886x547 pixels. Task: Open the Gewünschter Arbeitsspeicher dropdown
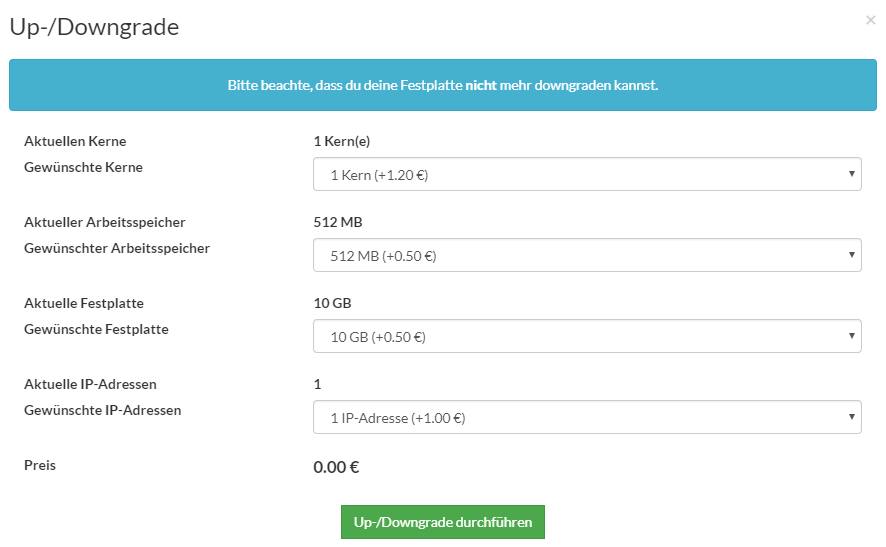click(587, 255)
